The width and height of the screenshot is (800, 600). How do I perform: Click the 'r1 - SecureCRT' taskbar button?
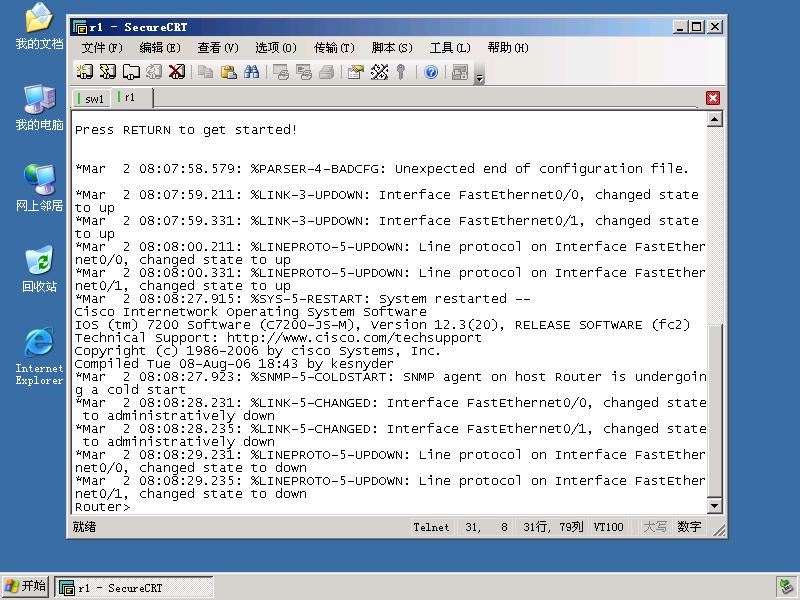134,588
